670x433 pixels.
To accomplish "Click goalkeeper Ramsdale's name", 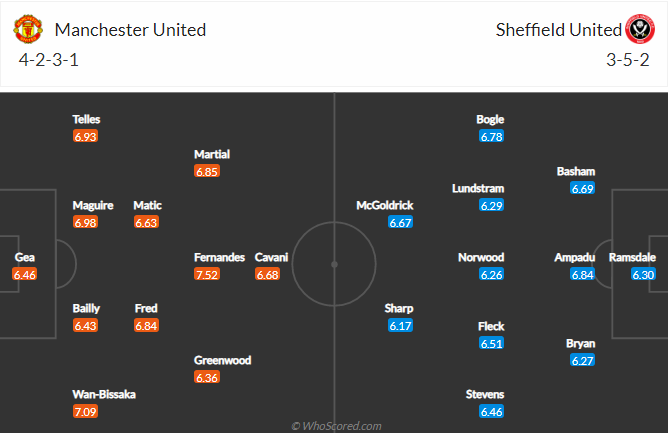I will 630,257.
